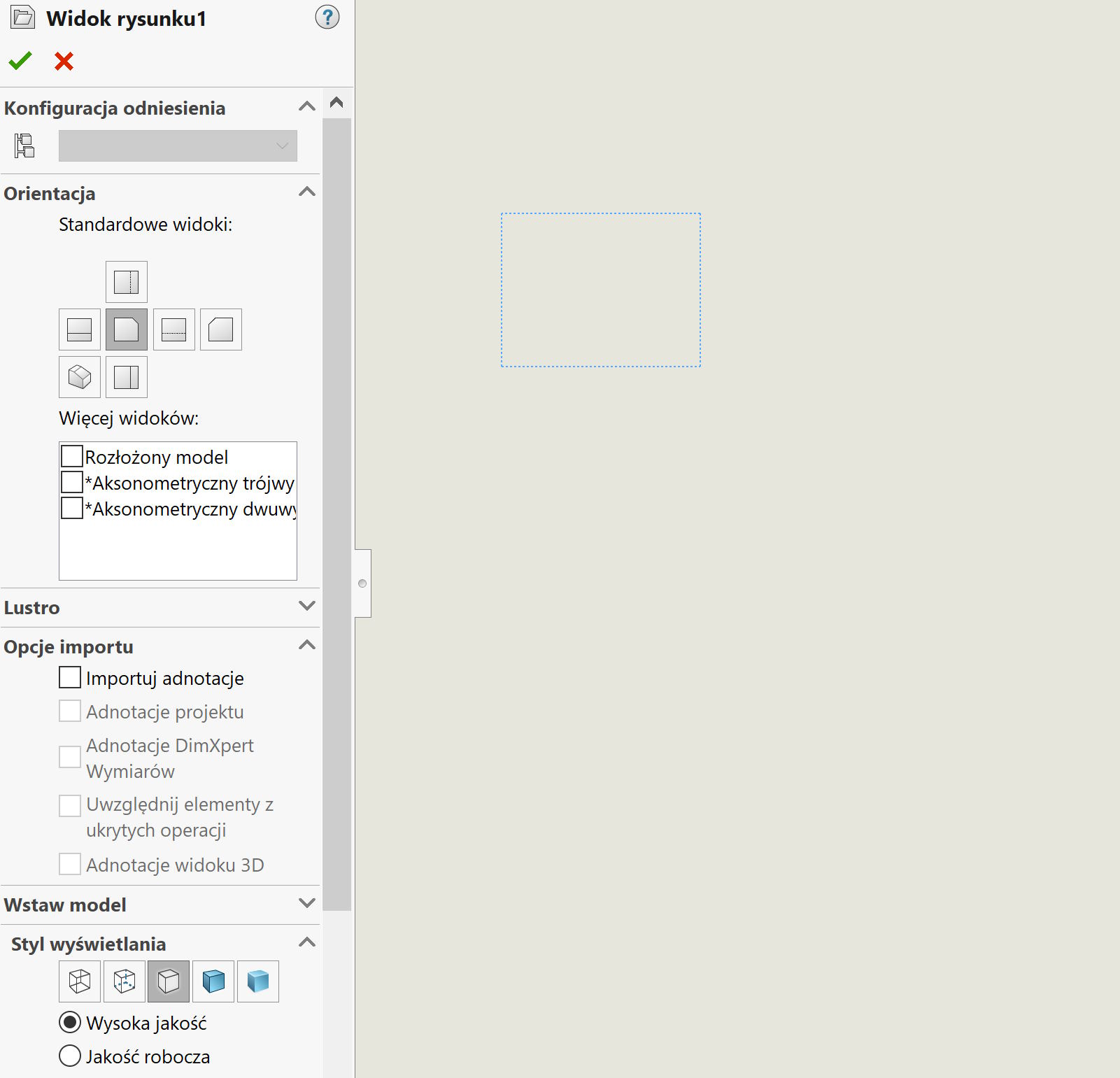Screen dimensions: 1120x1078
Task: Collapse the Opcje importu section
Action: coord(306,646)
